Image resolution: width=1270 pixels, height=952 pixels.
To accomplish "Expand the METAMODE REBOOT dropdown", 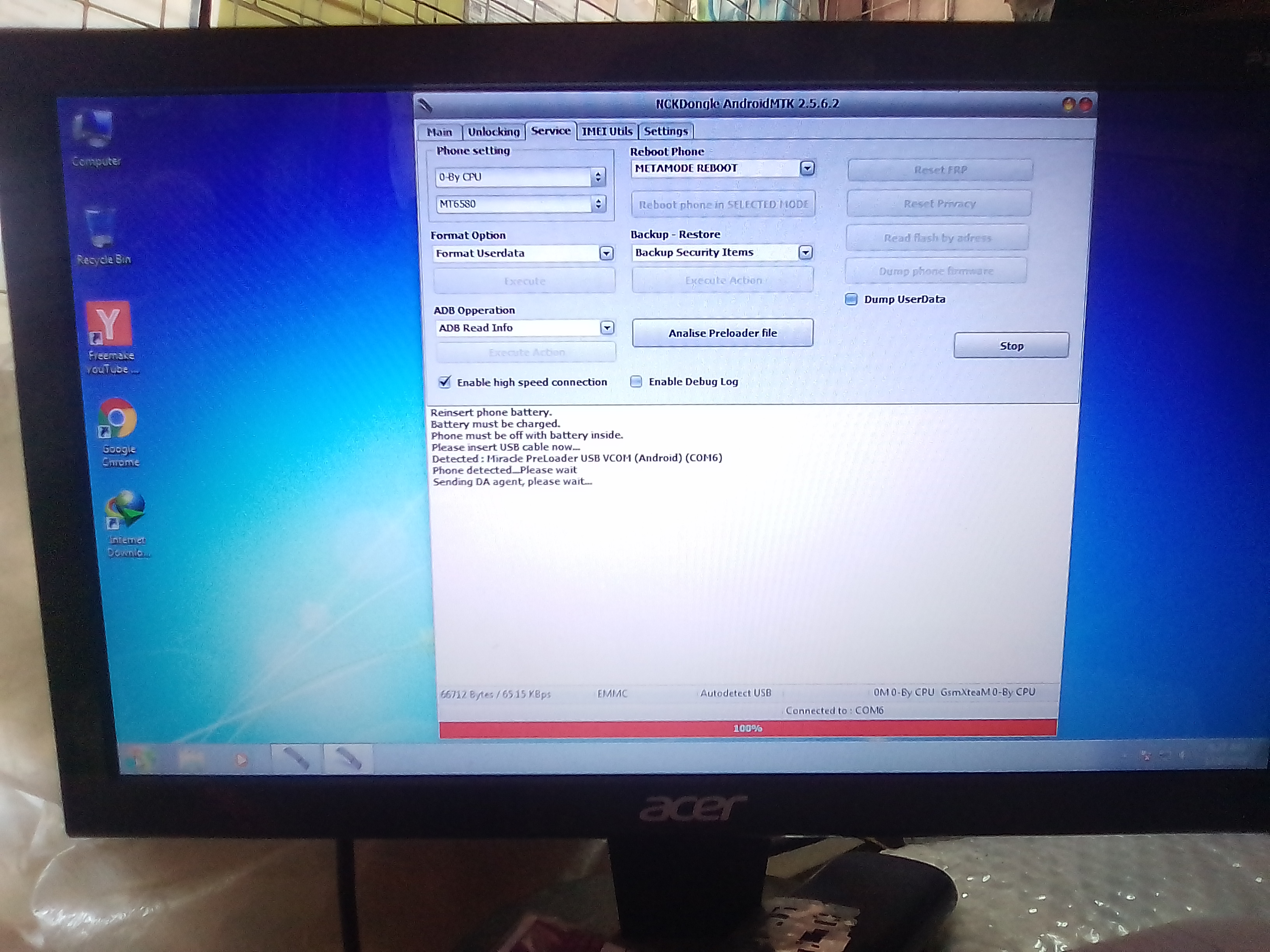I will coord(807,168).
